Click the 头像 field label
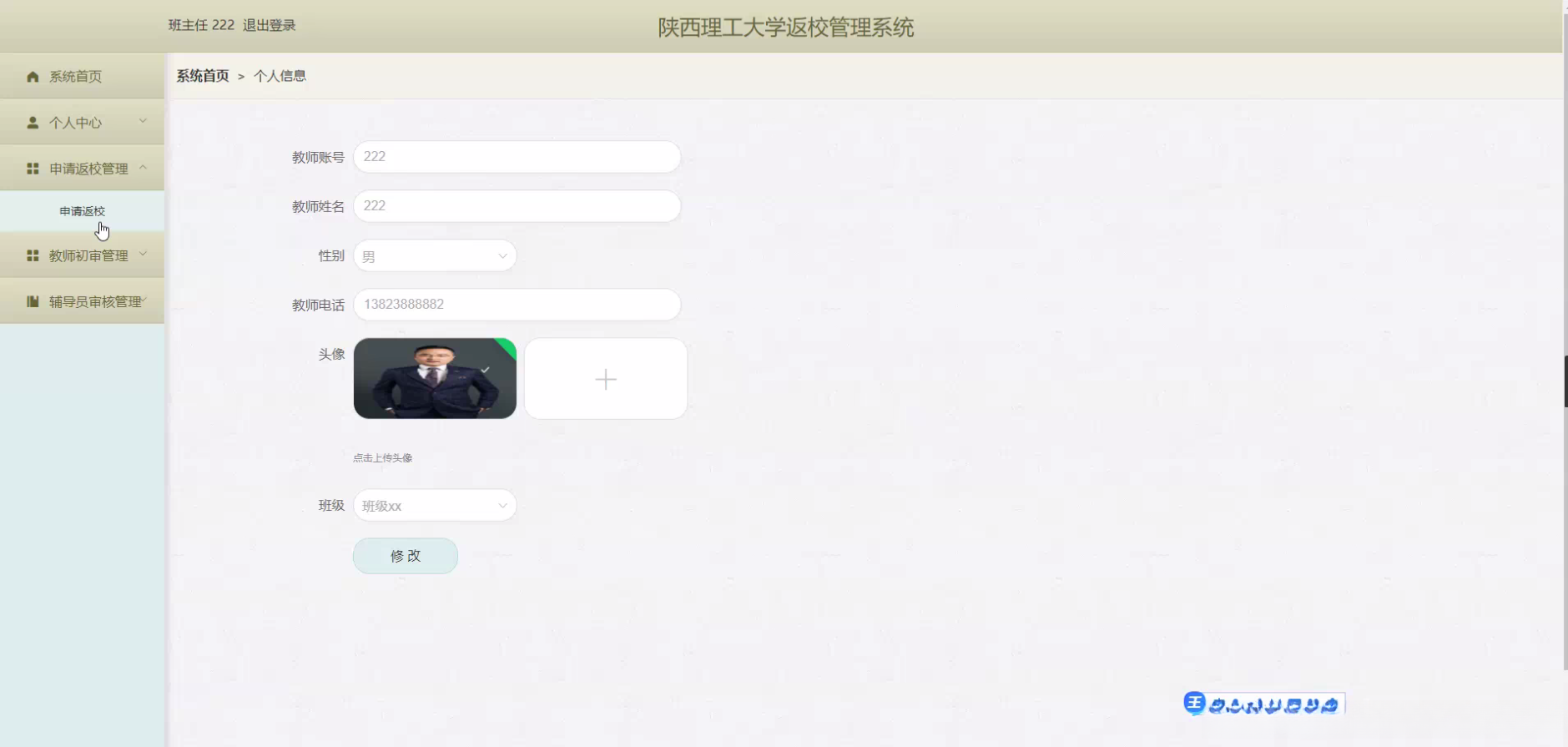Viewport: 1568px width, 747px height. click(331, 354)
